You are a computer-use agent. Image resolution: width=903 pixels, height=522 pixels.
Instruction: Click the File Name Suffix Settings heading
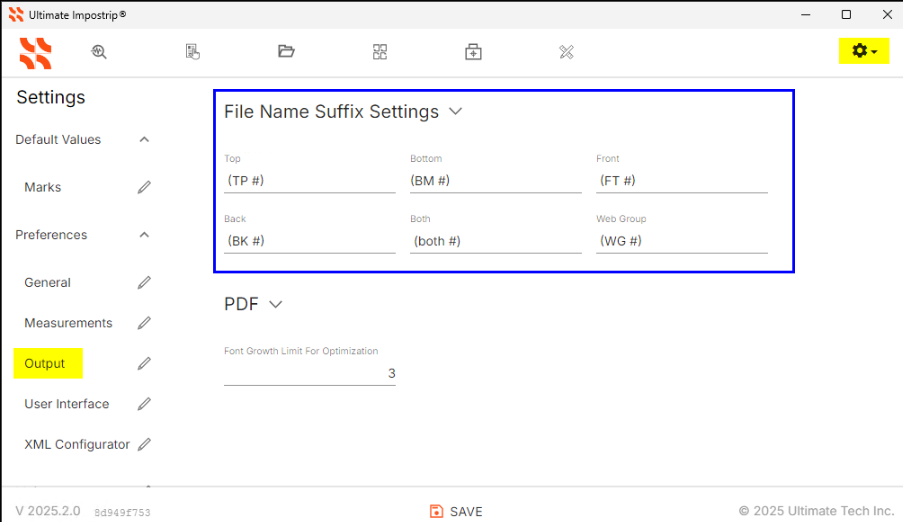pyautogui.click(x=331, y=112)
